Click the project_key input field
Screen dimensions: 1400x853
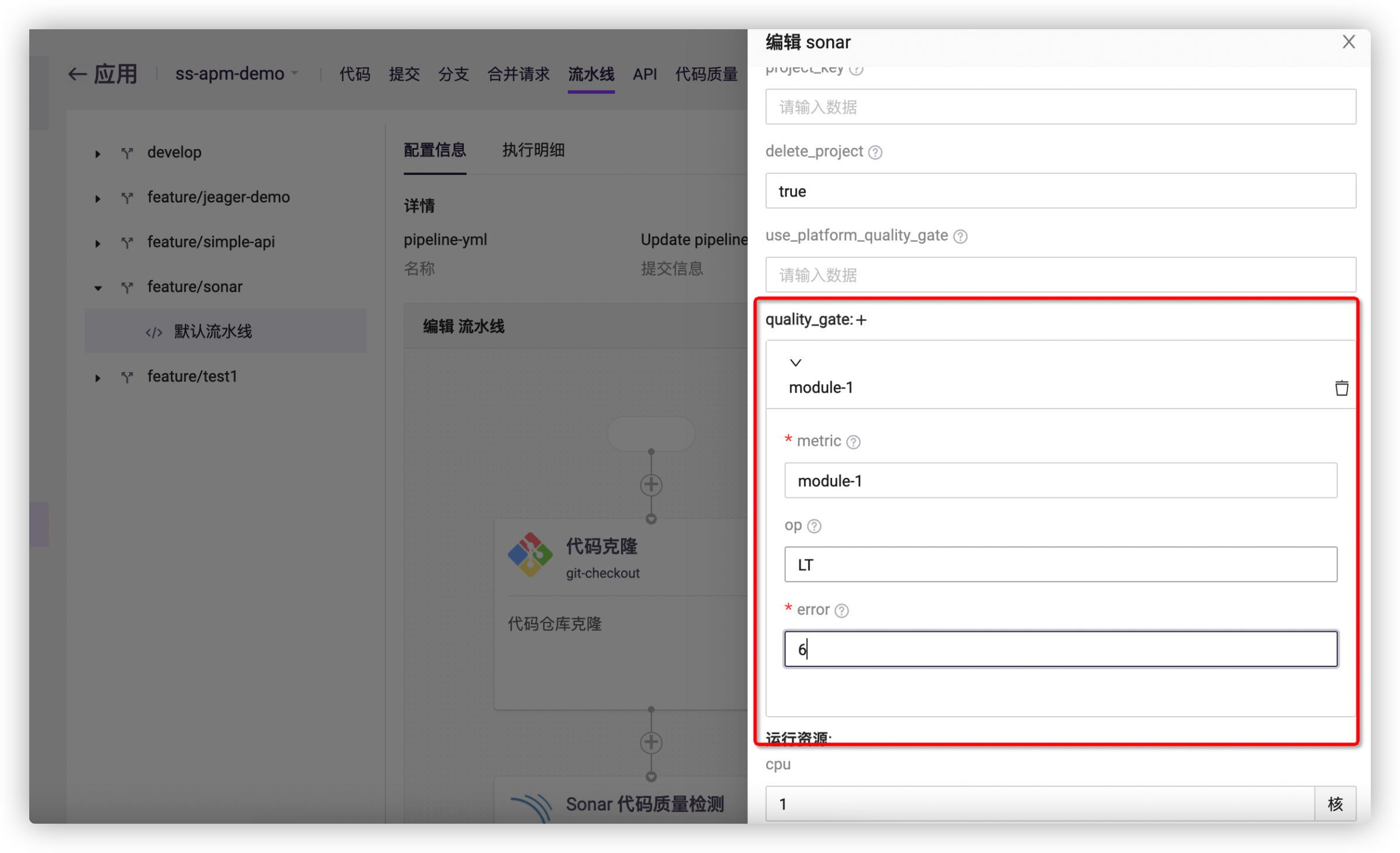[1060, 107]
